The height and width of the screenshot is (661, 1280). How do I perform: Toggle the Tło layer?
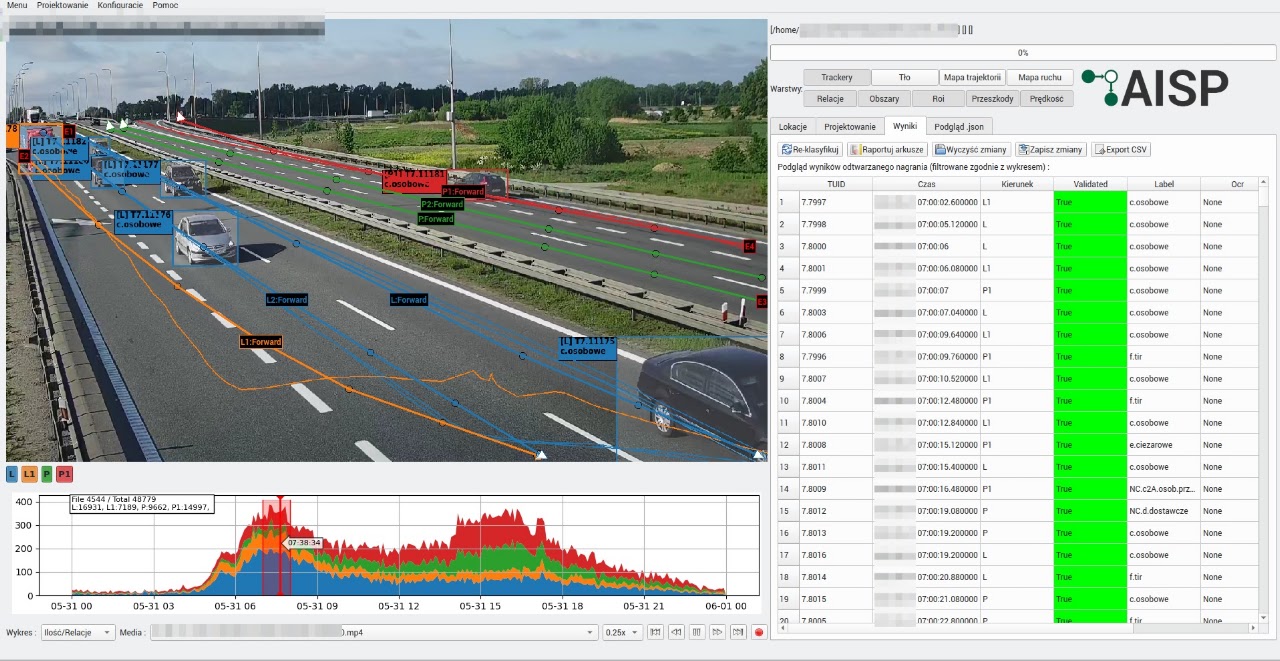[x=904, y=77]
